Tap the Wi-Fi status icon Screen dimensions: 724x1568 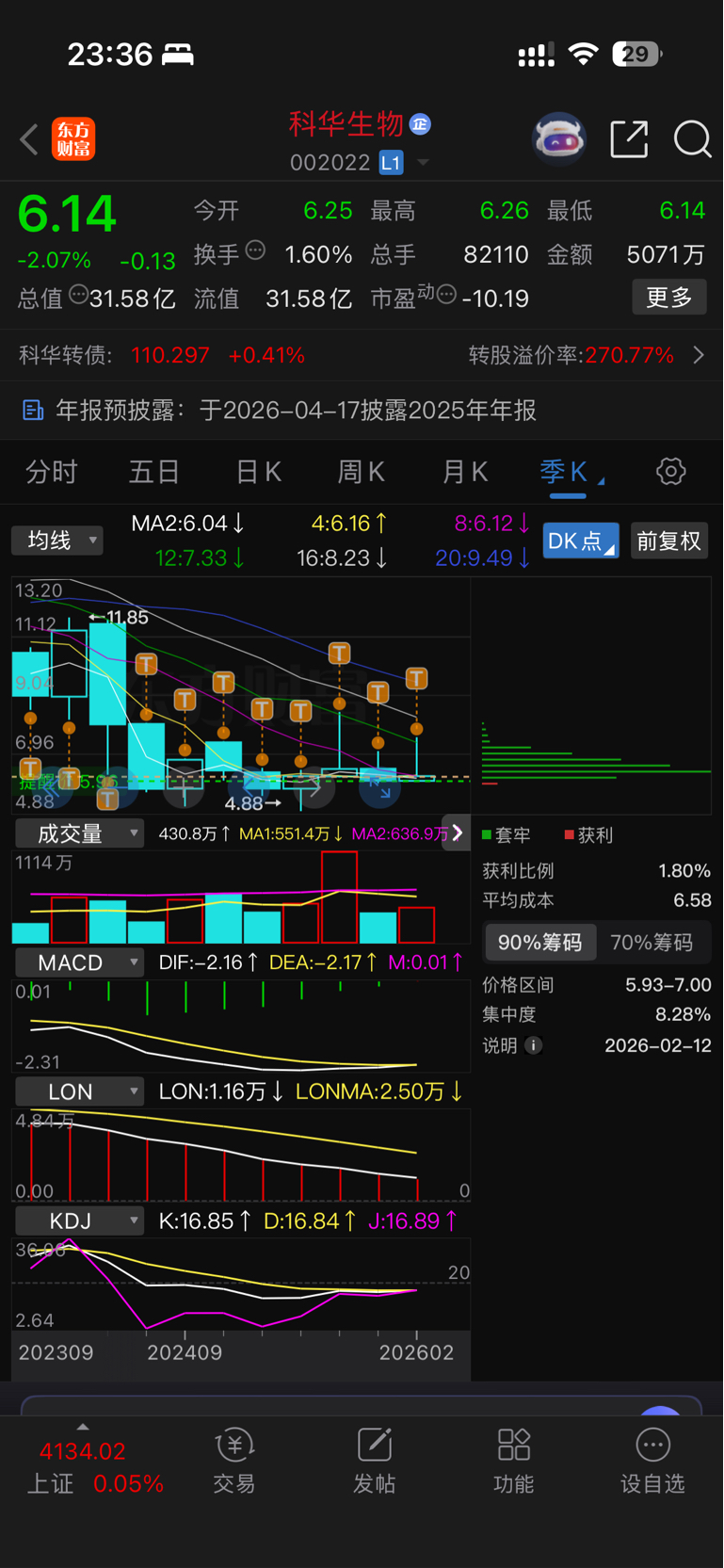(x=584, y=55)
